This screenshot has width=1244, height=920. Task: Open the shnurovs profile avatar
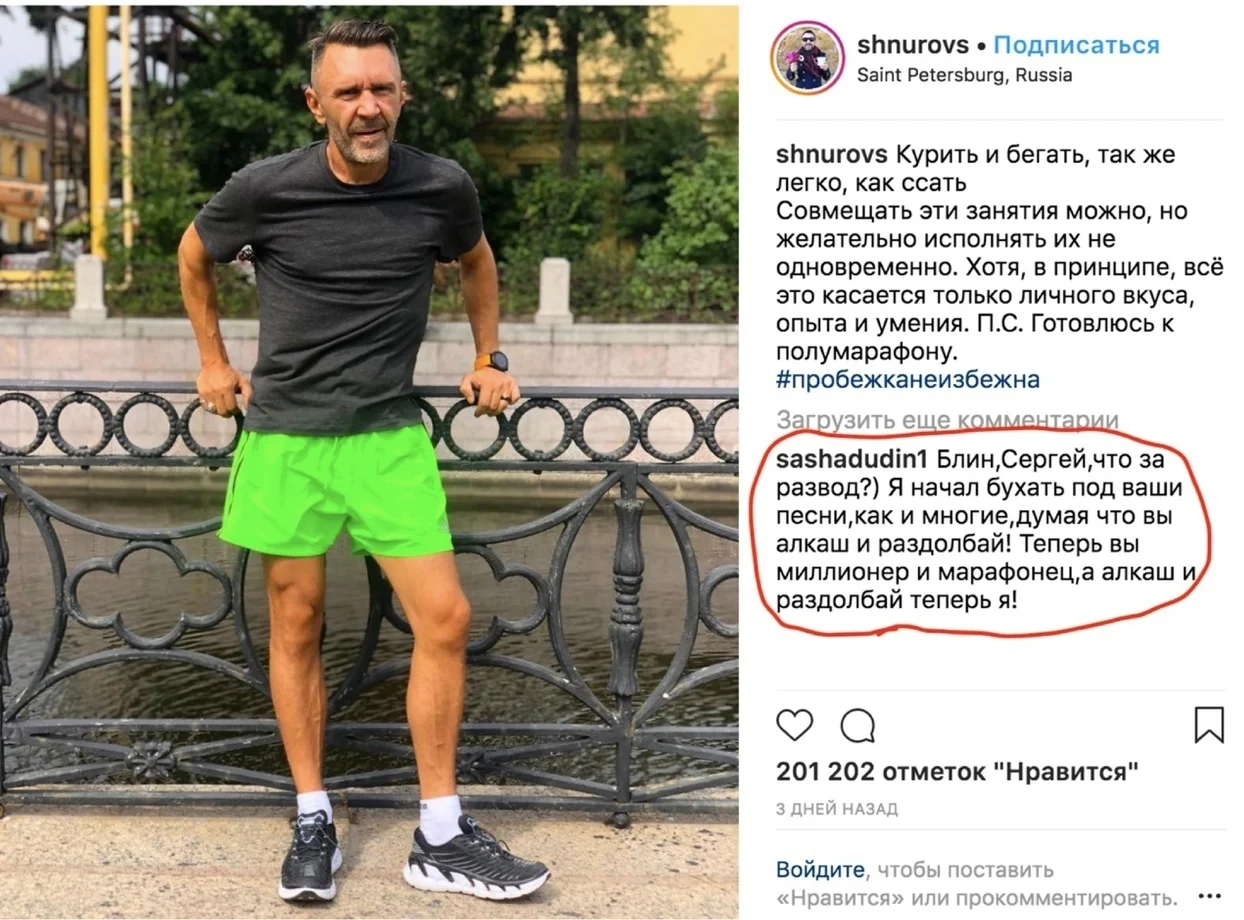coord(807,58)
